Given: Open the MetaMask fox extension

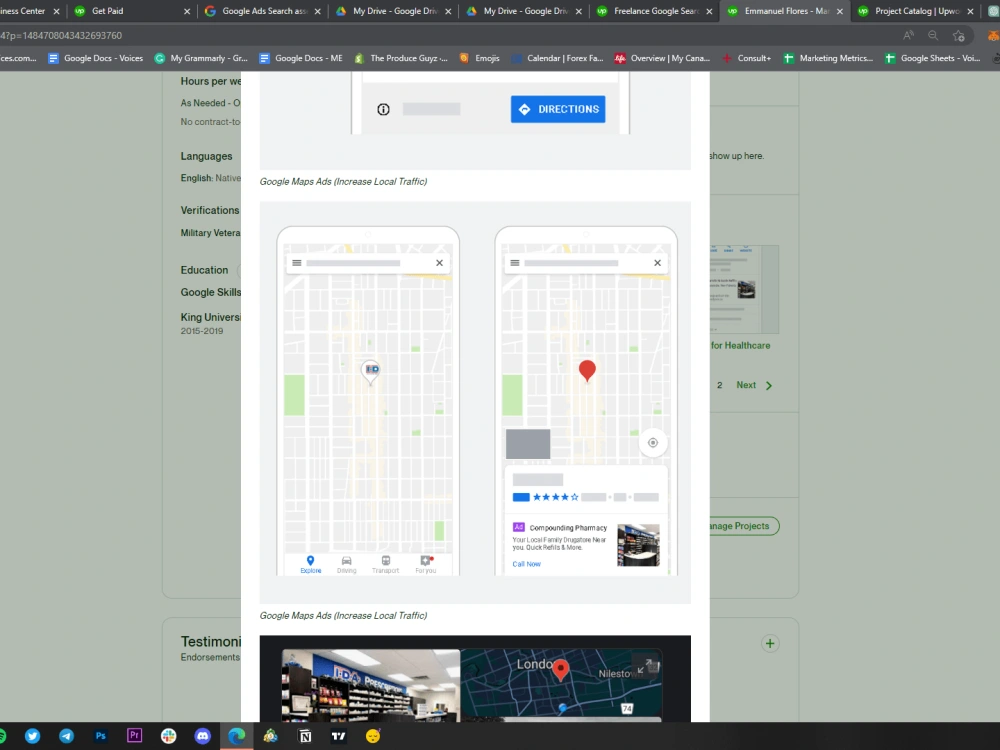Looking at the screenshot, I should point(994,36).
